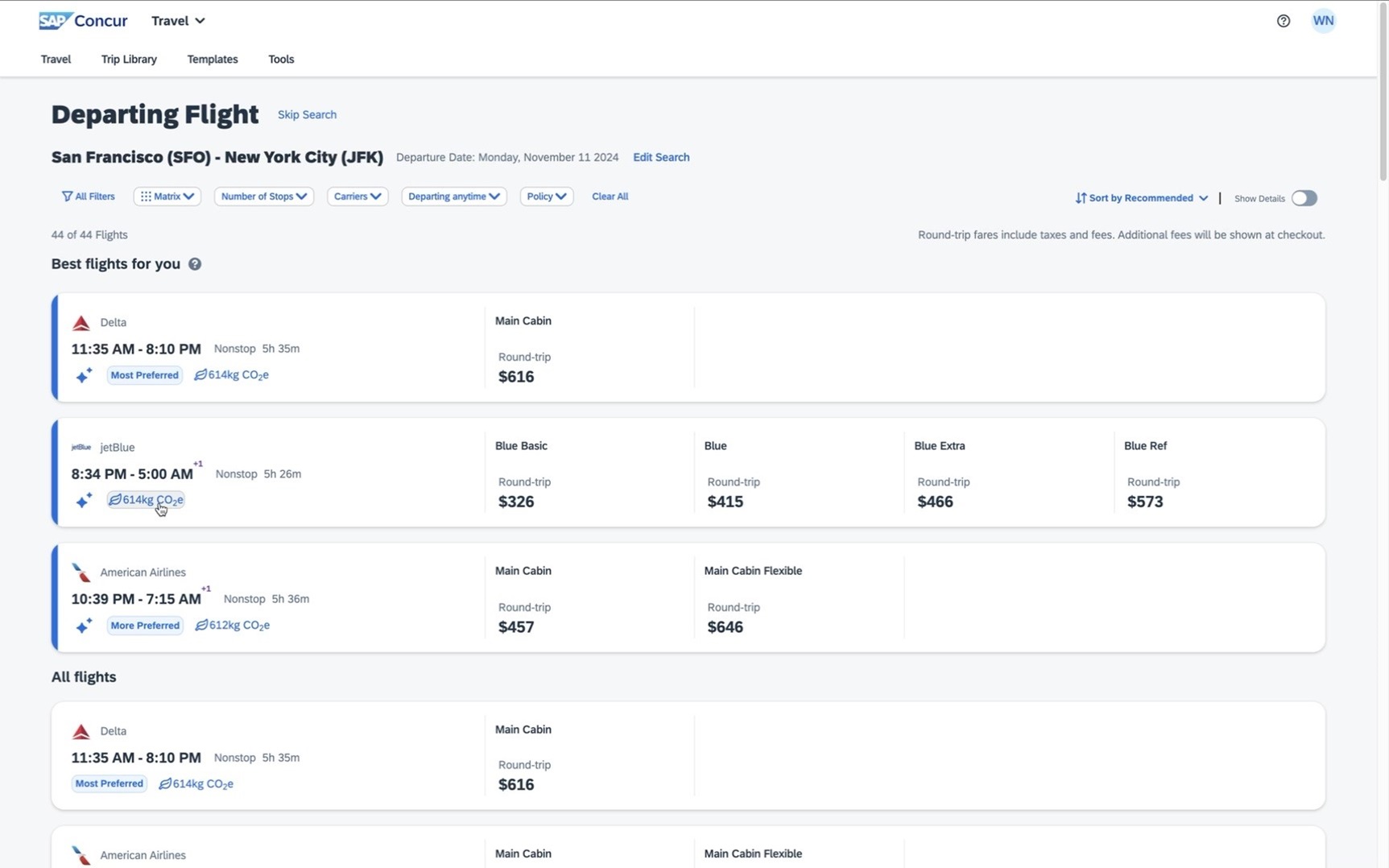Viewport: 1389px width, 868px height.
Task: Click the 8:34 PM - 5:00 AM flight time
Action: coord(132,474)
